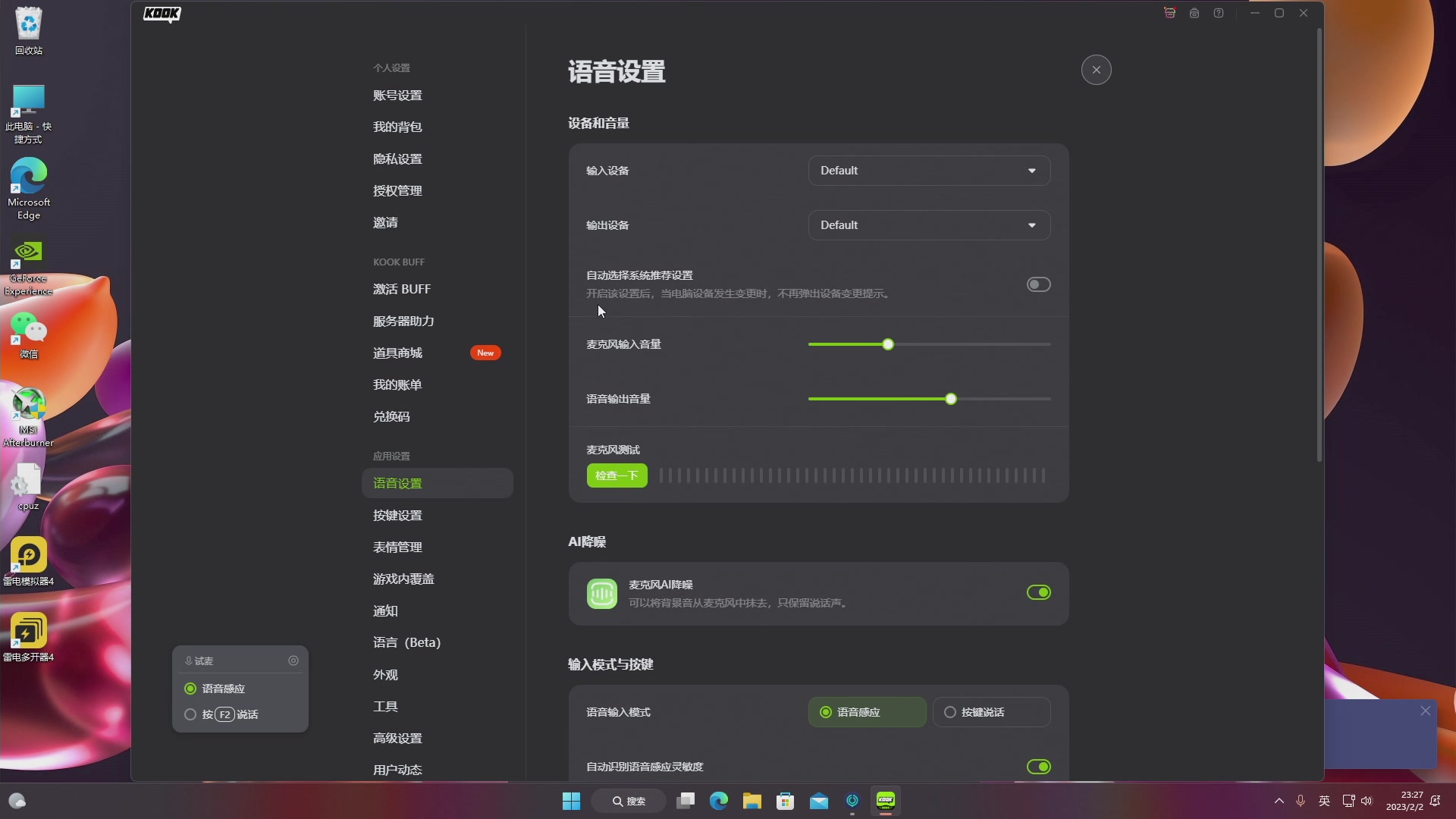Screen dimensions: 1456x819
Task: Open cpuz desktop icon
Action: pyautogui.click(x=29, y=487)
